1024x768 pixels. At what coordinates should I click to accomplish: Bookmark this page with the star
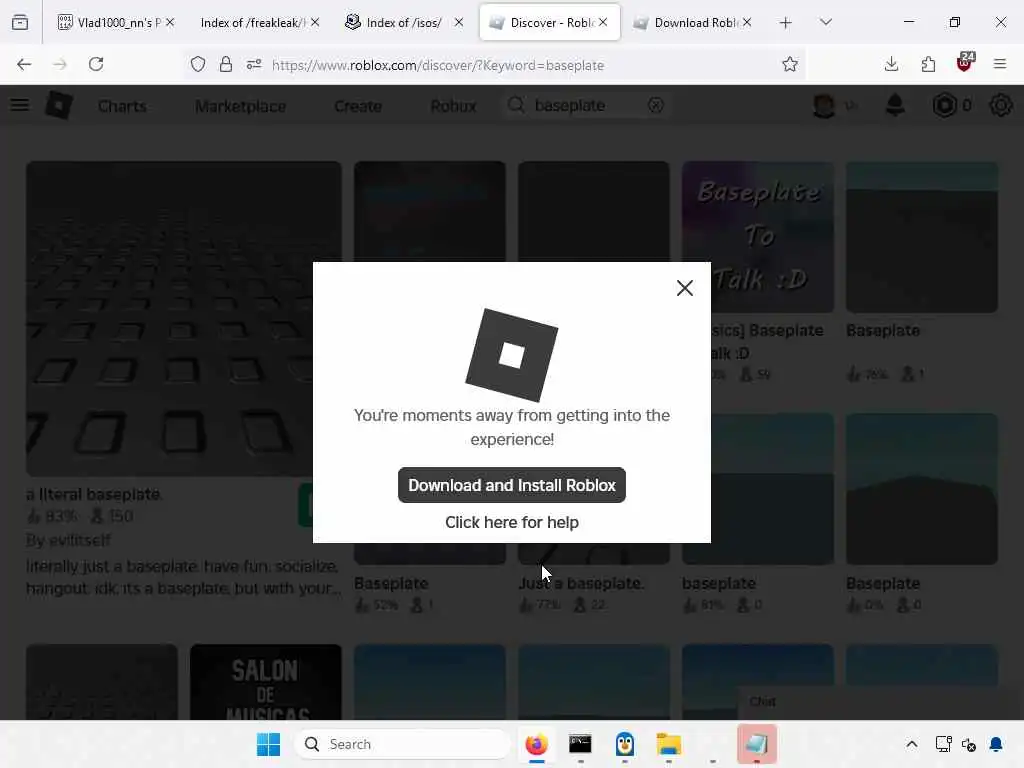coord(790,65)
